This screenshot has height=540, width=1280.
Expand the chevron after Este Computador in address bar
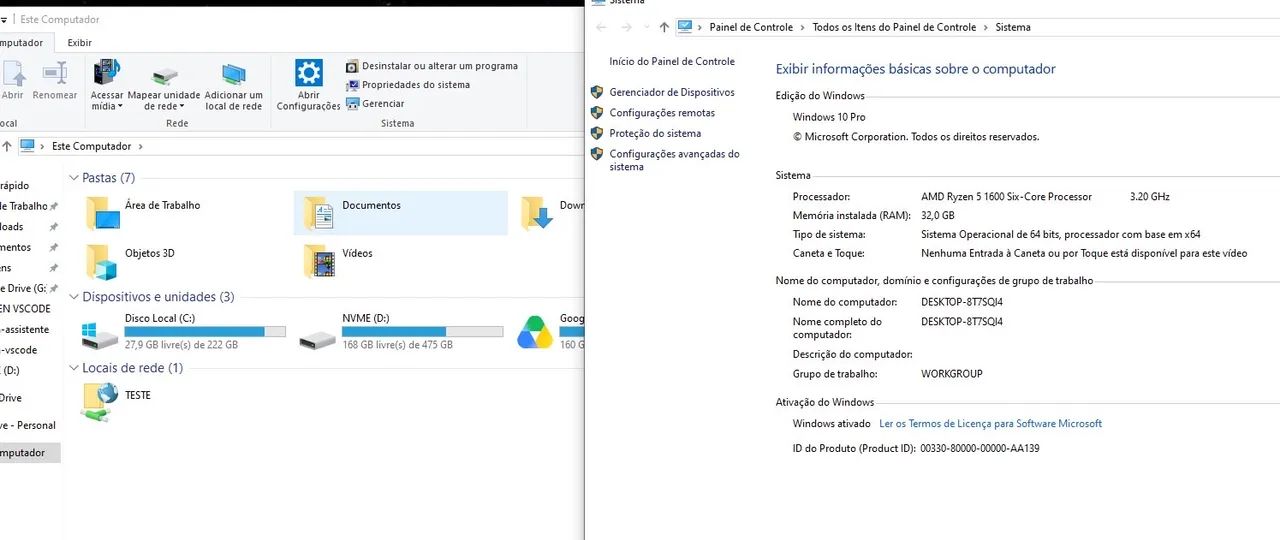tap(141, 146)
